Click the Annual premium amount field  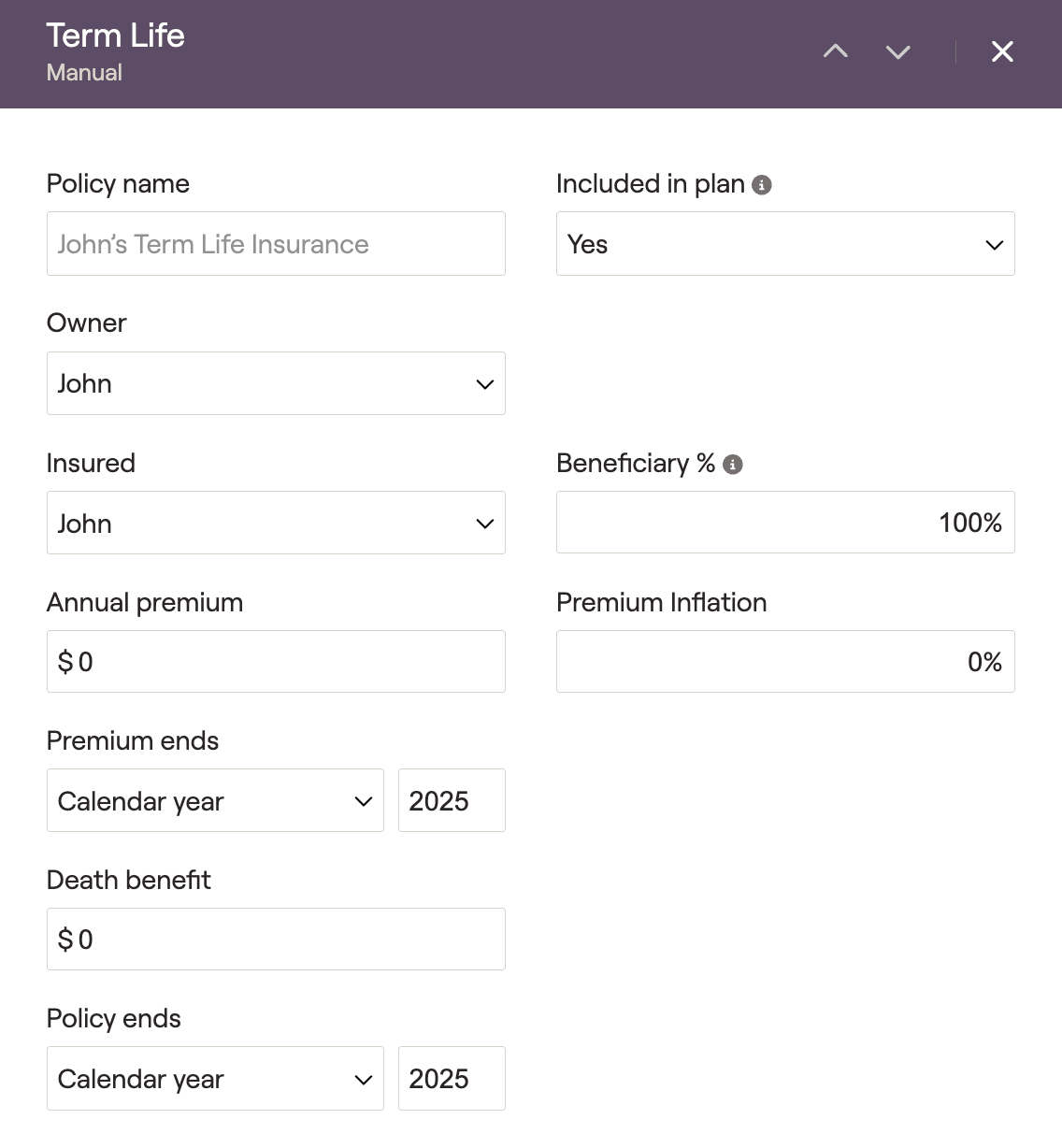pos(276,662)
